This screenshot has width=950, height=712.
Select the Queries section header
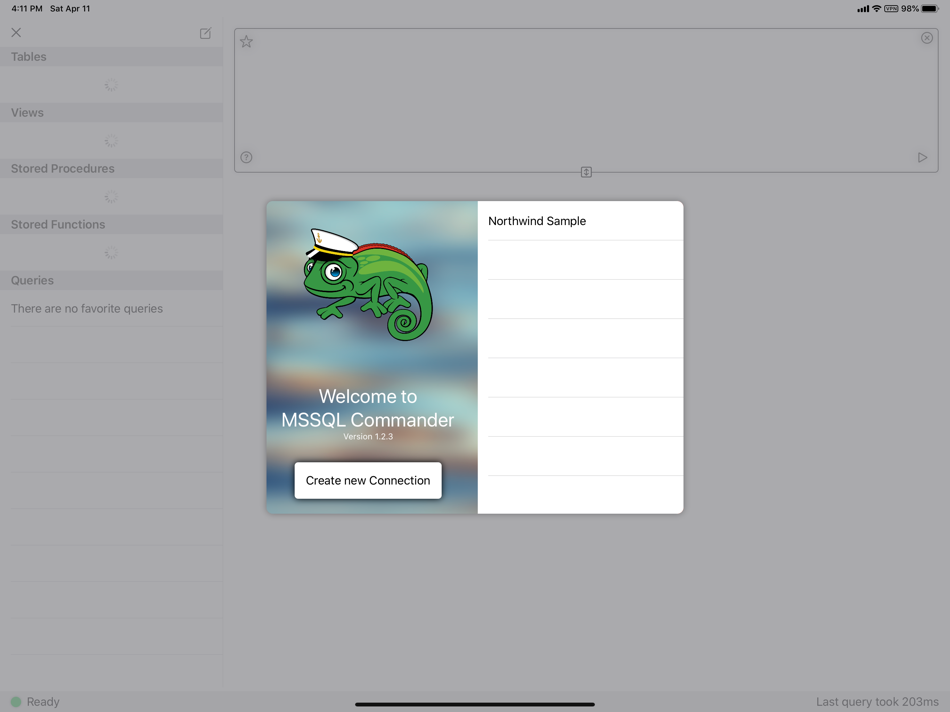(111, 281)
